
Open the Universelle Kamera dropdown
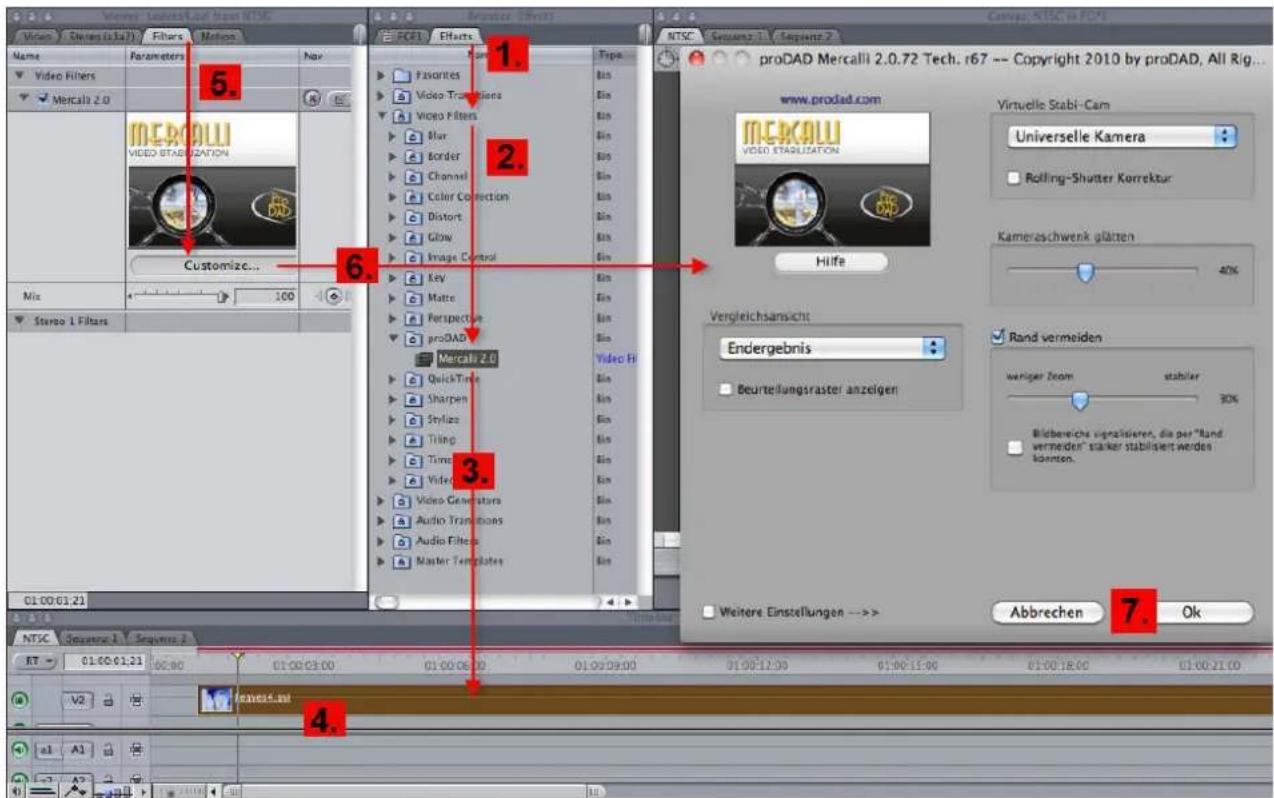click(x=1122, y=137)
